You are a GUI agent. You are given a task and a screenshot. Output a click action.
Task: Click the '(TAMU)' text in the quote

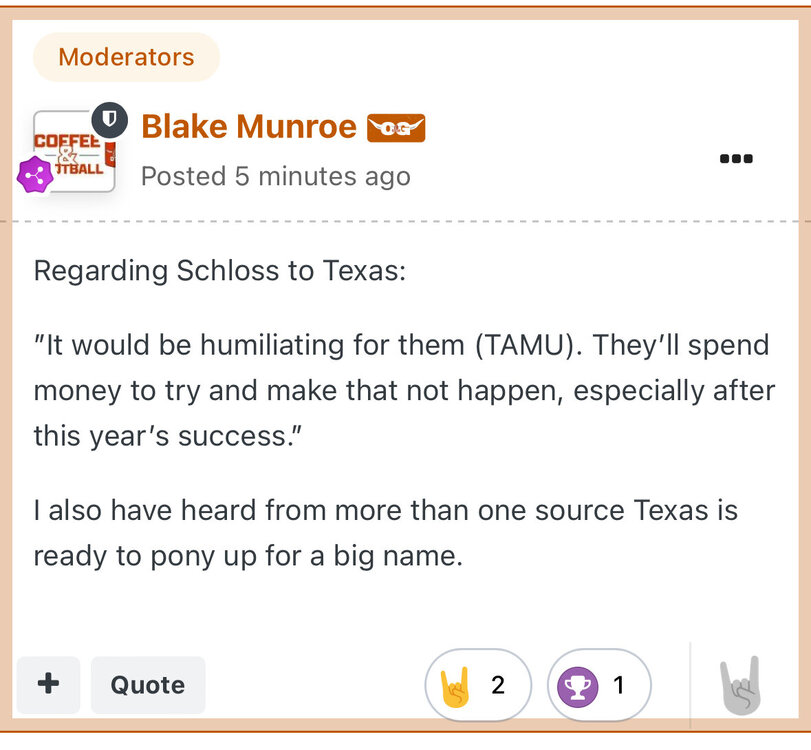[x=526, y=346]
